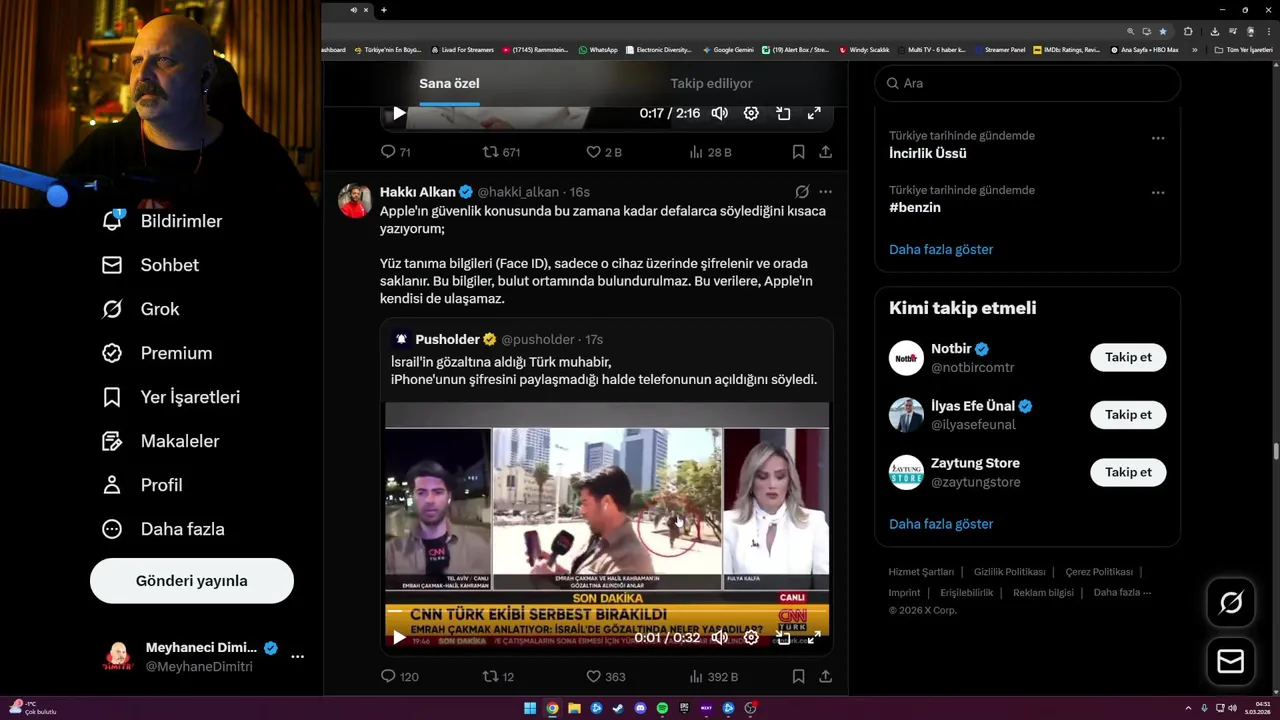Viewport: 1280px width, 720px height.
Task: Go to Profil page
Action: [x=141, y=485]
